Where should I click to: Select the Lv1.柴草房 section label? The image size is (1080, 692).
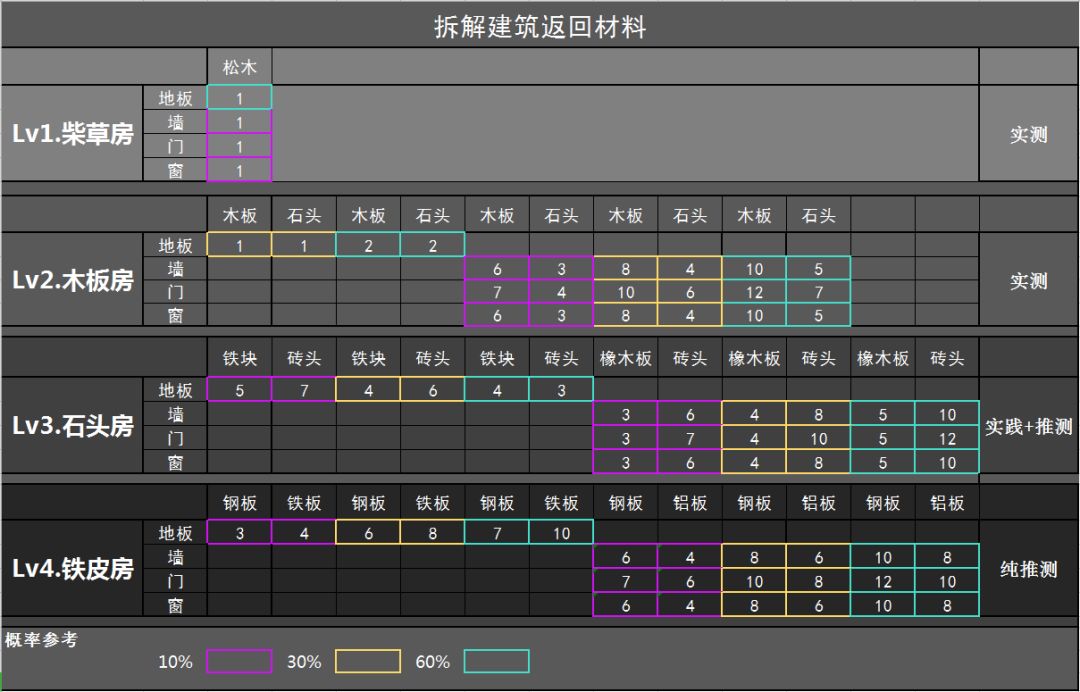(72, 134)
